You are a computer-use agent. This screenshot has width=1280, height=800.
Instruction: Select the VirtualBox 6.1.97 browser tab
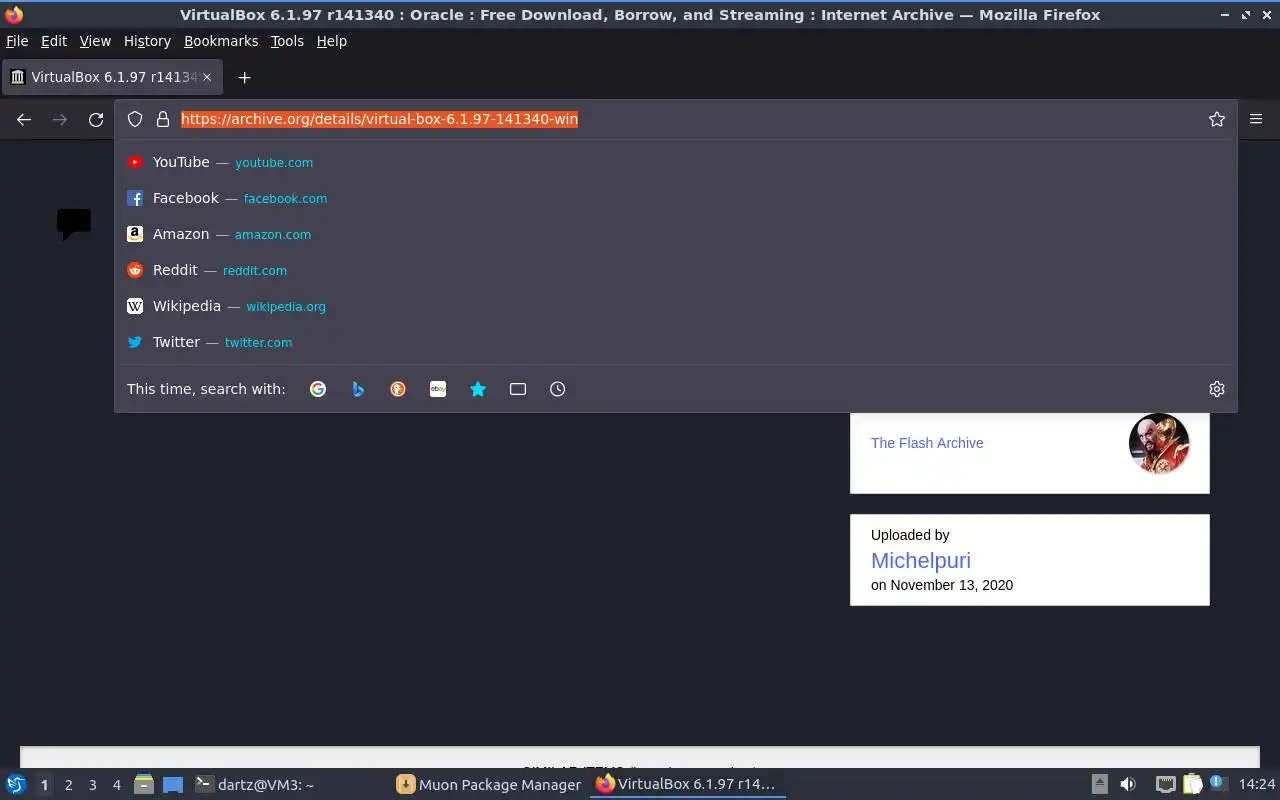(x=111, y=77)
